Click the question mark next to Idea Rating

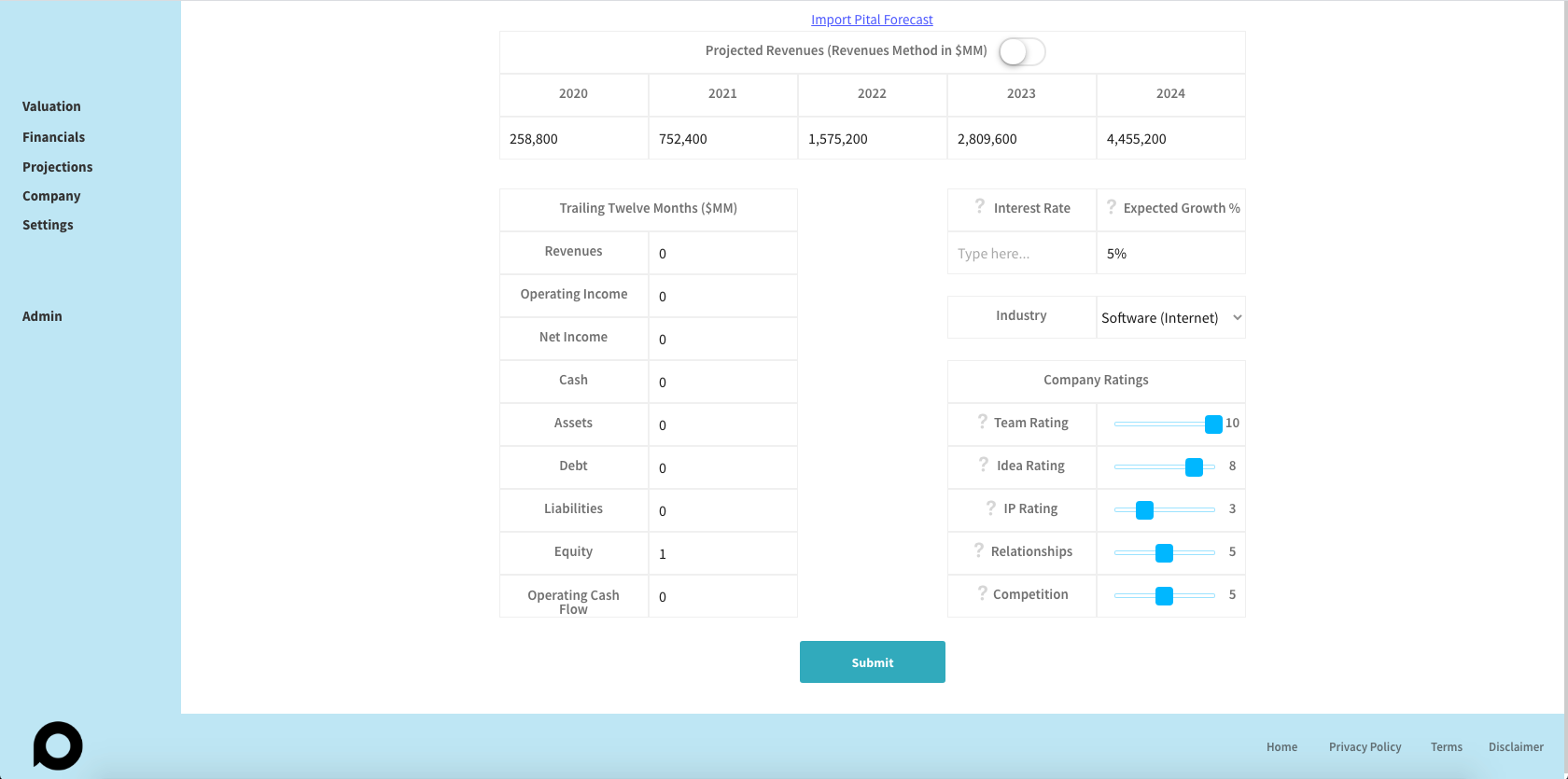pos(983,465)
